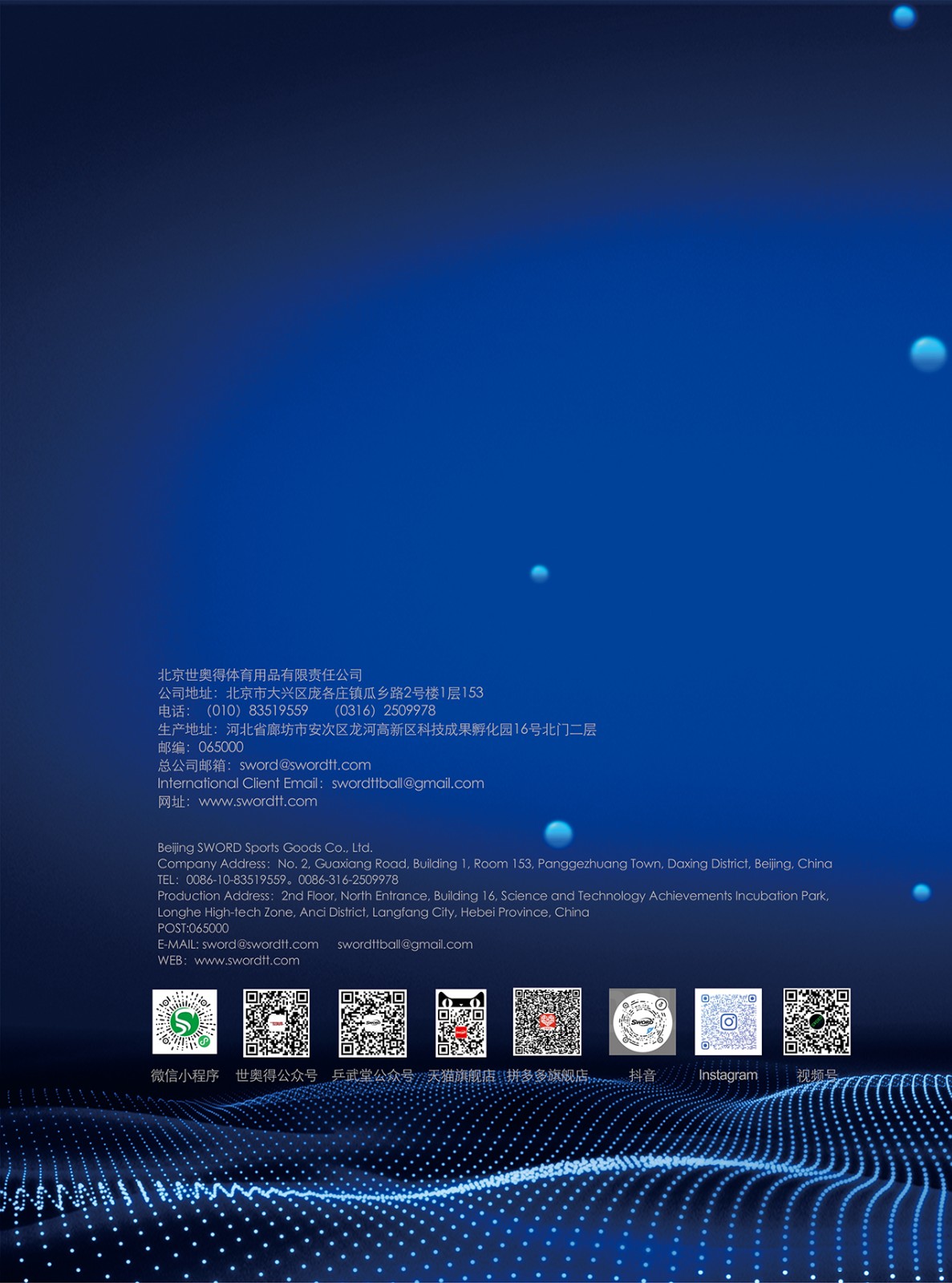
Task: Select the round 抖音 Douyin QR code
Action: [x=642, y=1022]
